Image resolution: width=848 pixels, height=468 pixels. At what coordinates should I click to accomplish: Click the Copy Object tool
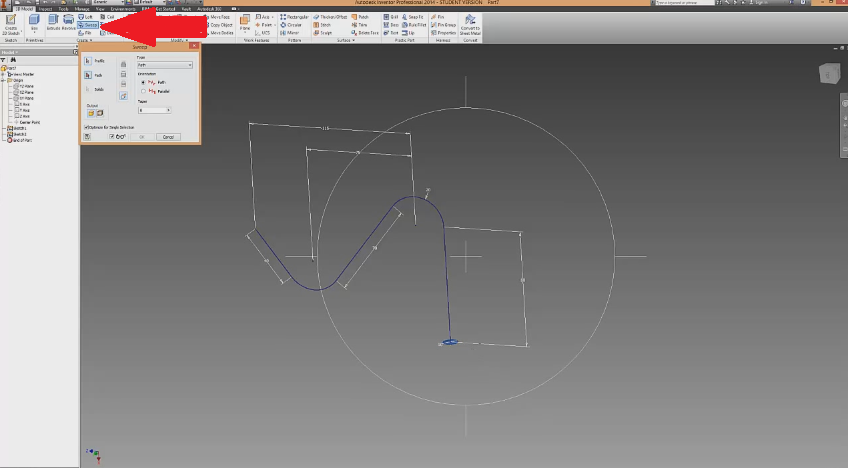(220, 25)
